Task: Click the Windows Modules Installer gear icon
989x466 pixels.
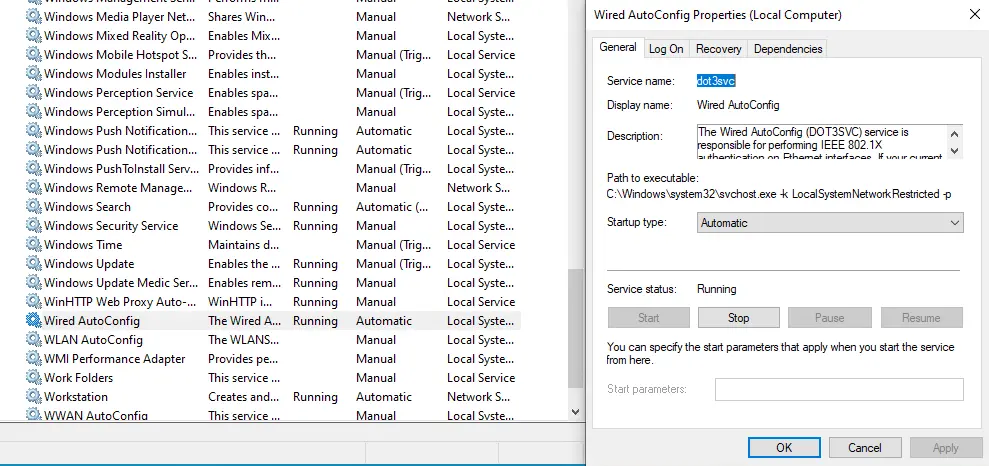Action: (x=33, y=74)
